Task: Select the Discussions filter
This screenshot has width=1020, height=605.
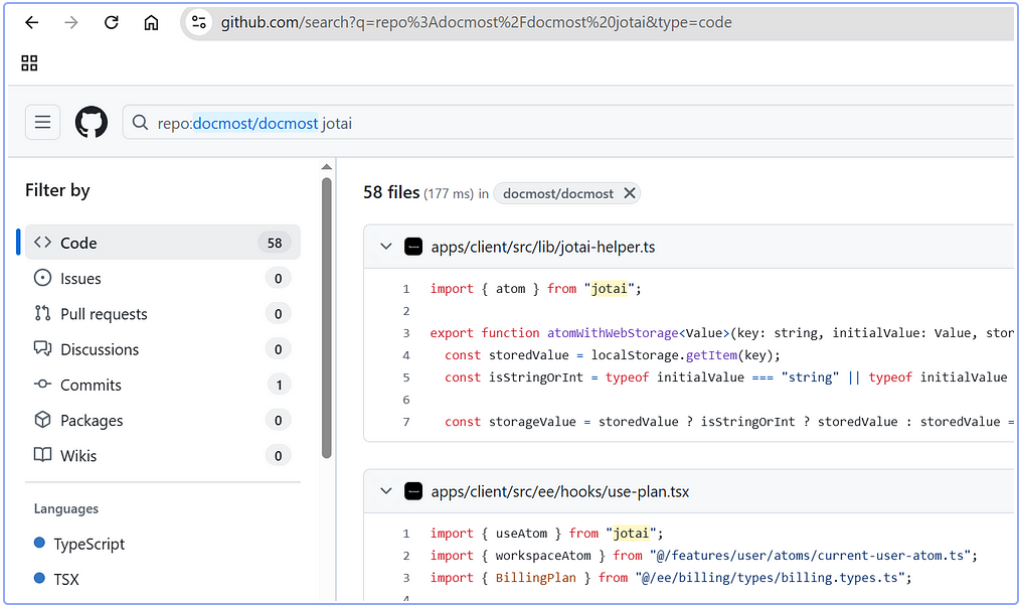Action: tap(163, 349)
